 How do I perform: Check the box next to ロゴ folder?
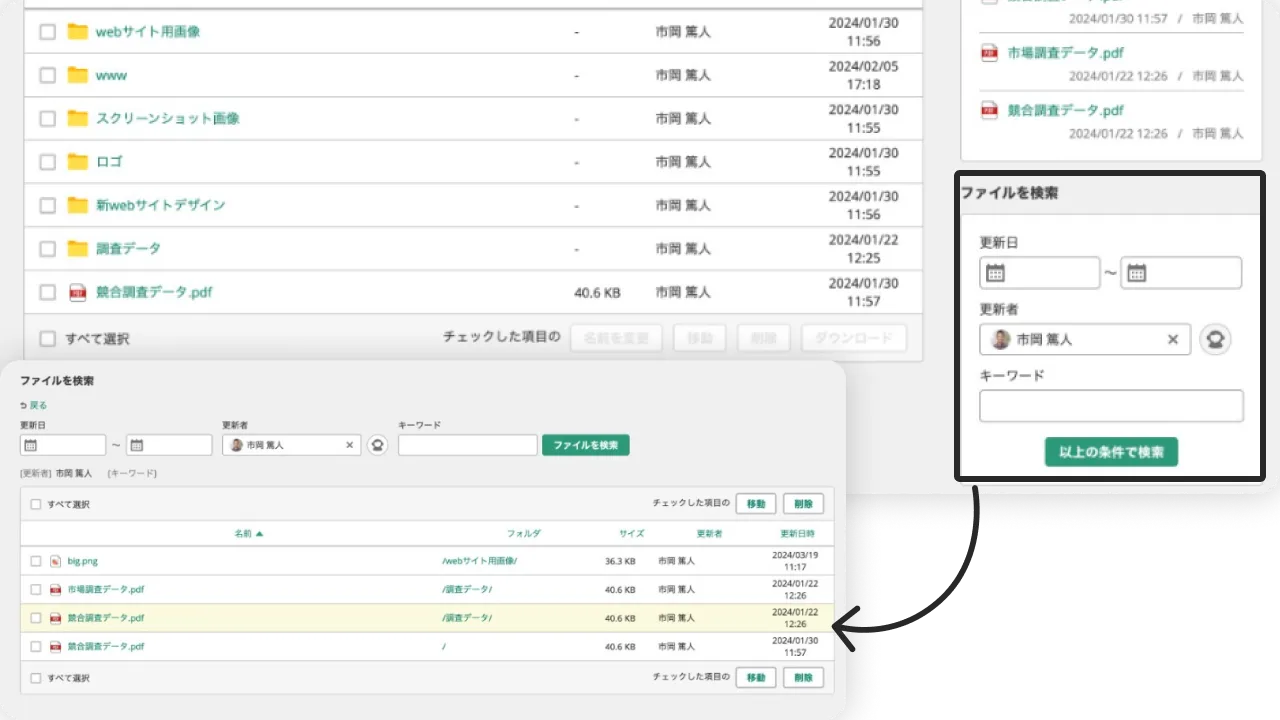coord(47,161)
